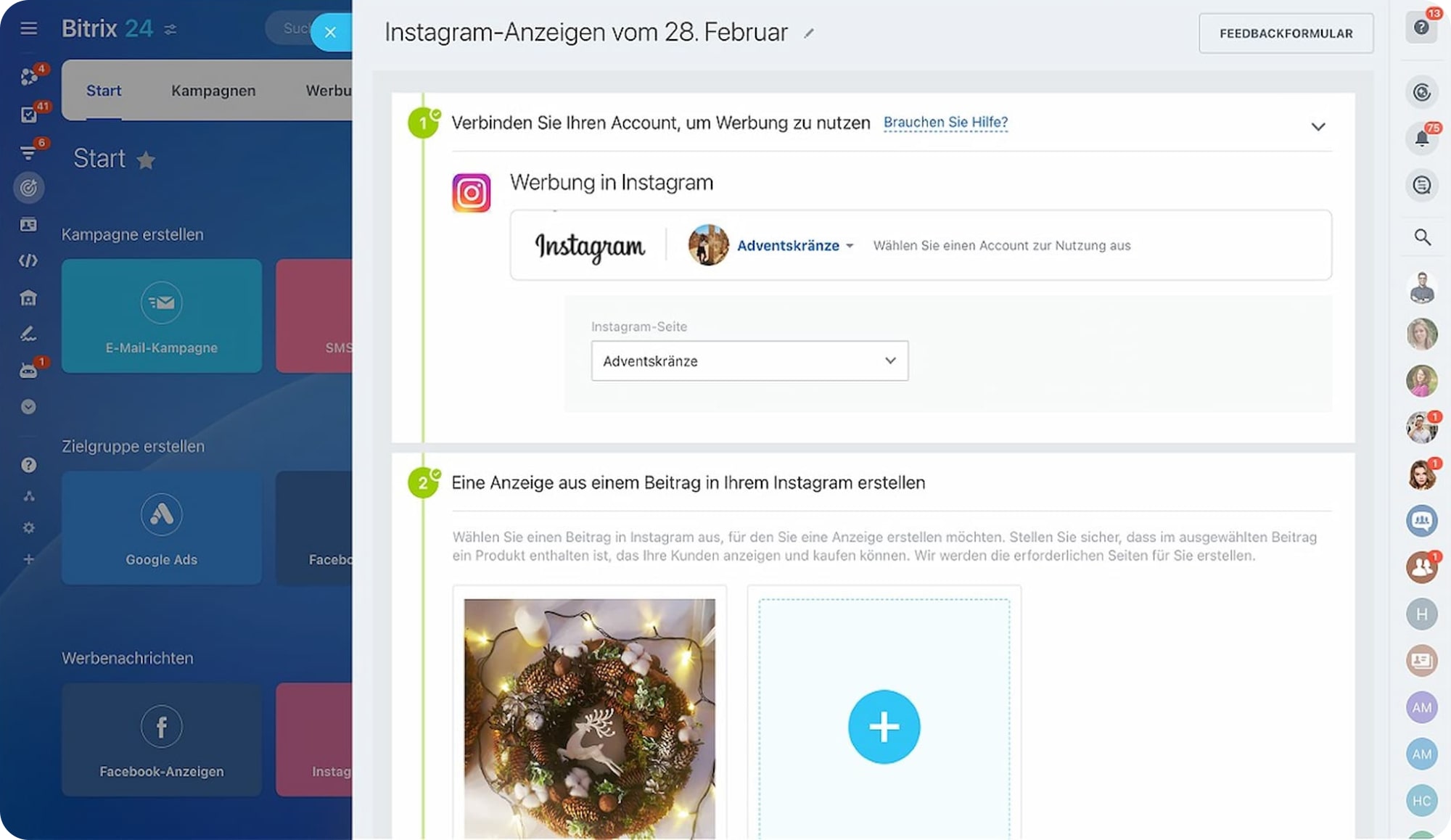The width and height of the screenshot is (1451, 840).
Task: Switch to the Kampagnen tab
Action: (213, 91)
